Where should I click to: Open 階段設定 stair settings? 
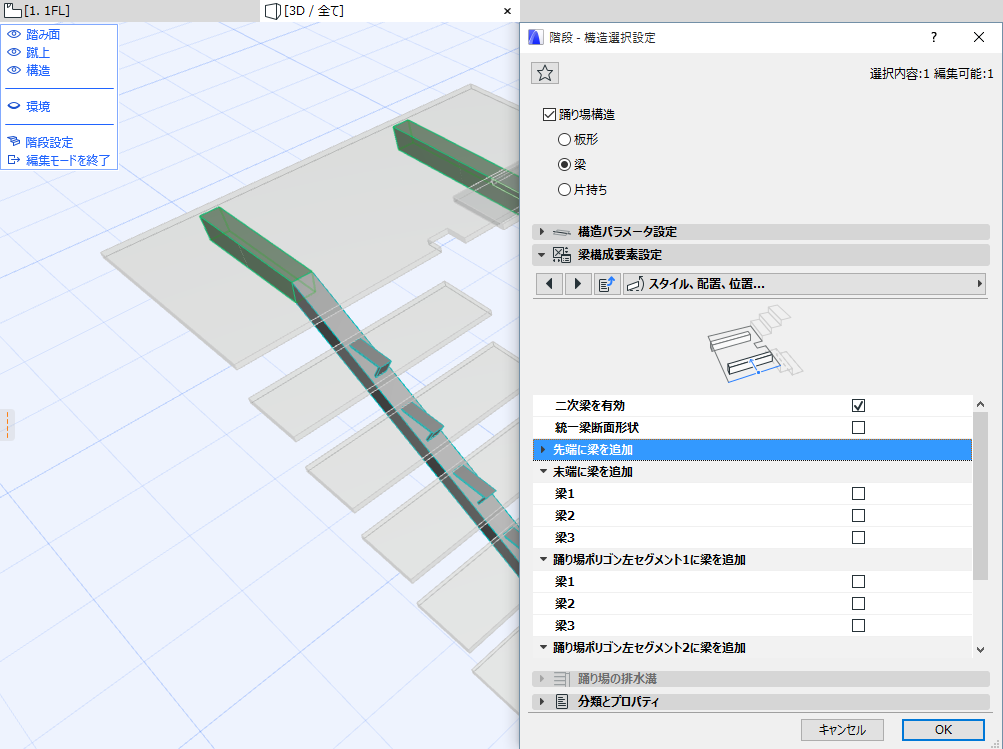click(49, 142)
